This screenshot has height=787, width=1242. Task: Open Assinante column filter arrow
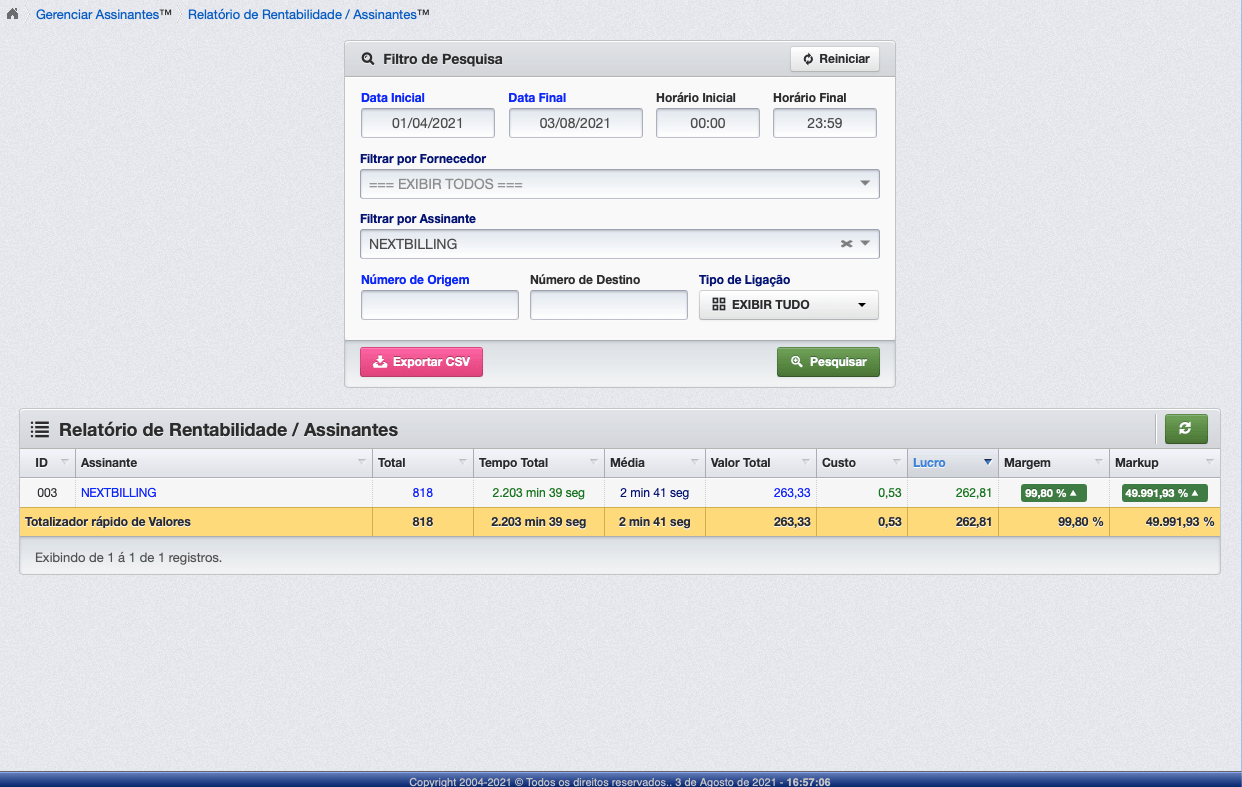(x=362, y=462)
